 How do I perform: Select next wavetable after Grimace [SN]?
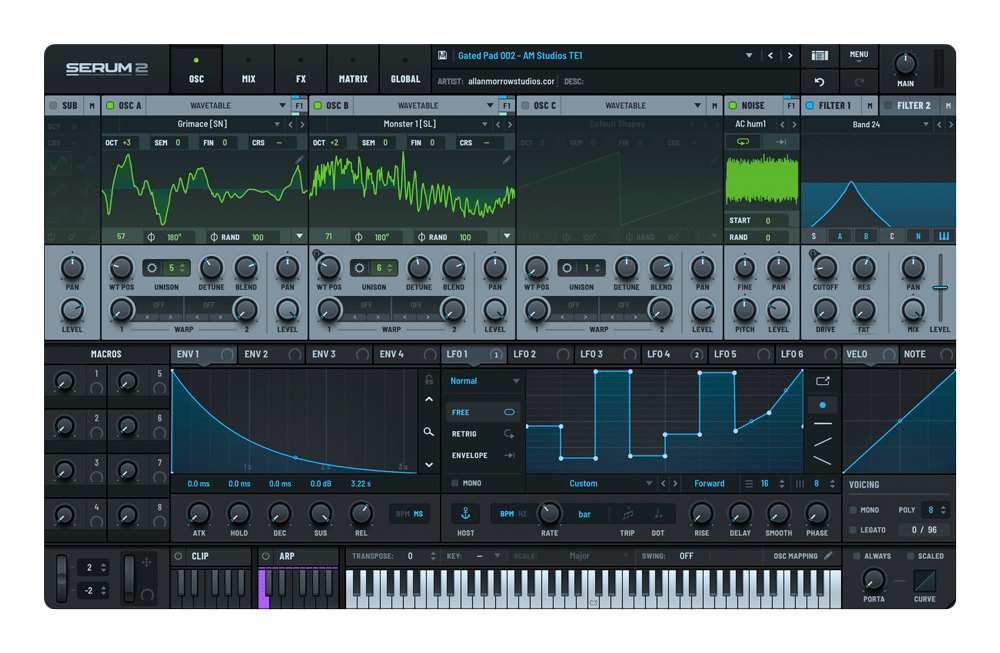[302, 124]
